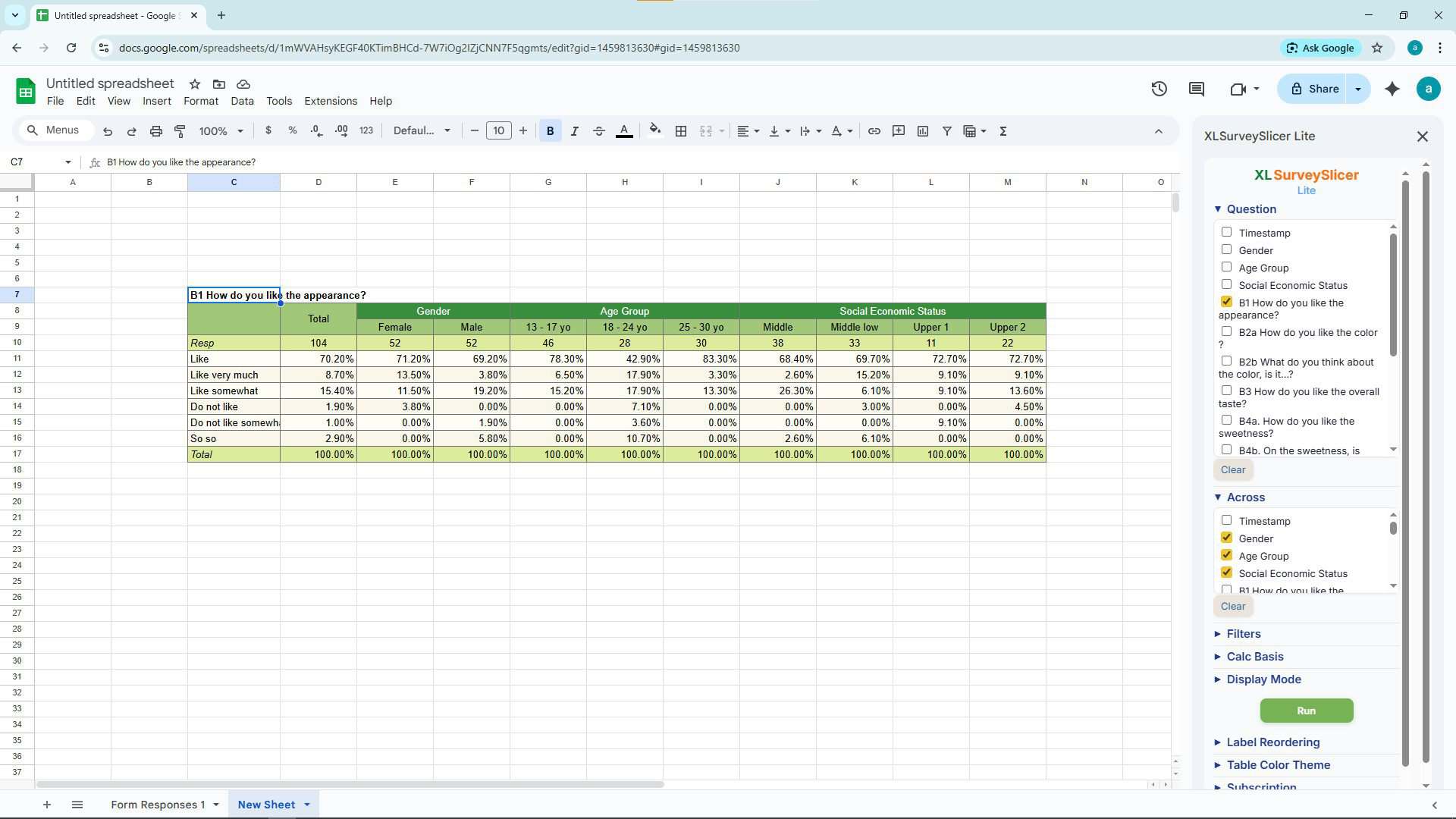The image size is (1456, 819).
Task: Add a new sheet plus icon
Action: click(x=47, y=805)
